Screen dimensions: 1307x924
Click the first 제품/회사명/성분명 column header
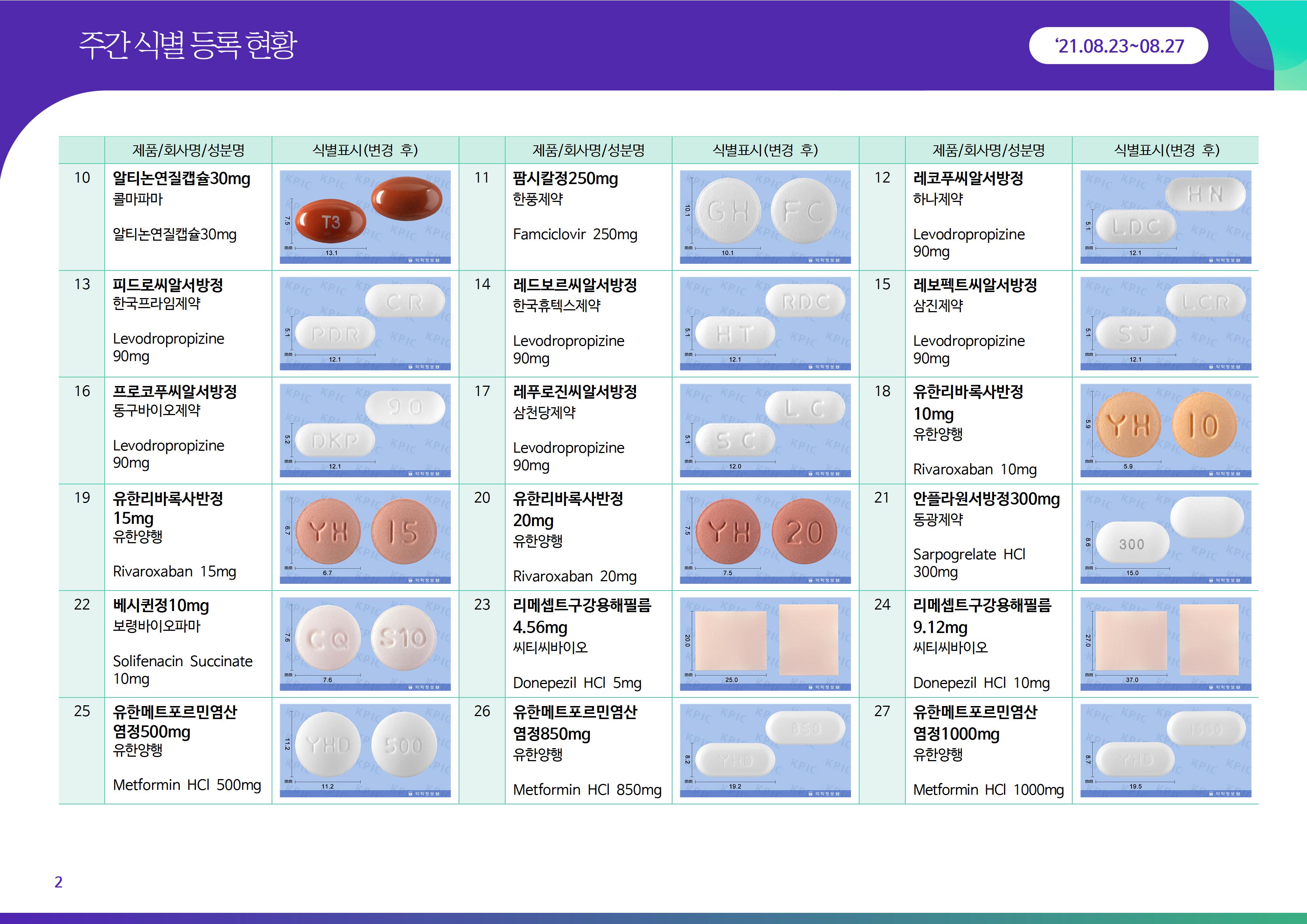tap(188, 150)
